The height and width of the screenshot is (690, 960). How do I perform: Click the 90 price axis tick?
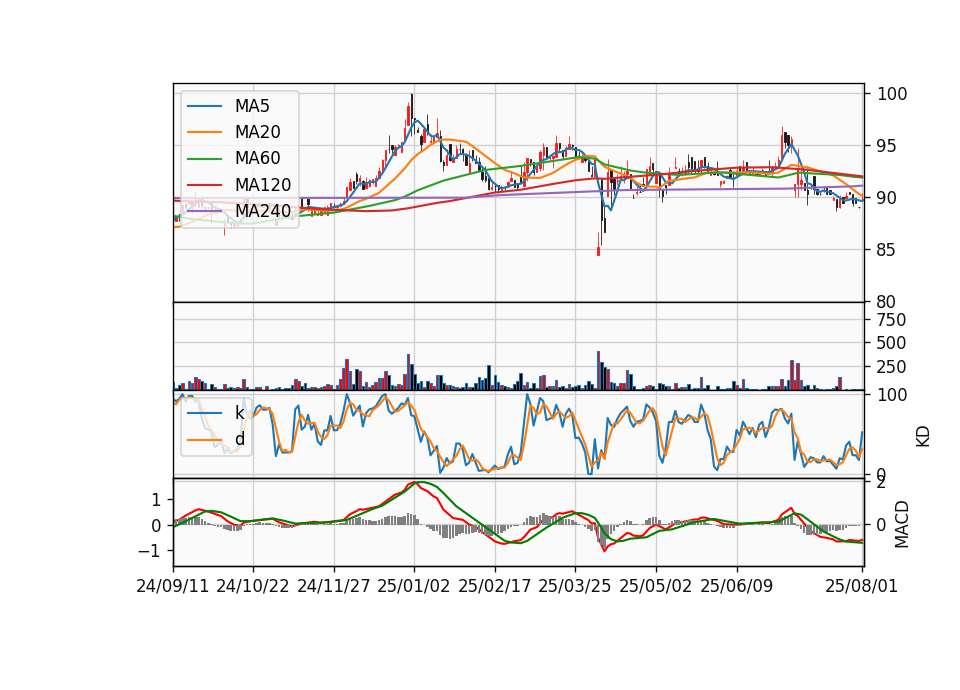point(887,198)
